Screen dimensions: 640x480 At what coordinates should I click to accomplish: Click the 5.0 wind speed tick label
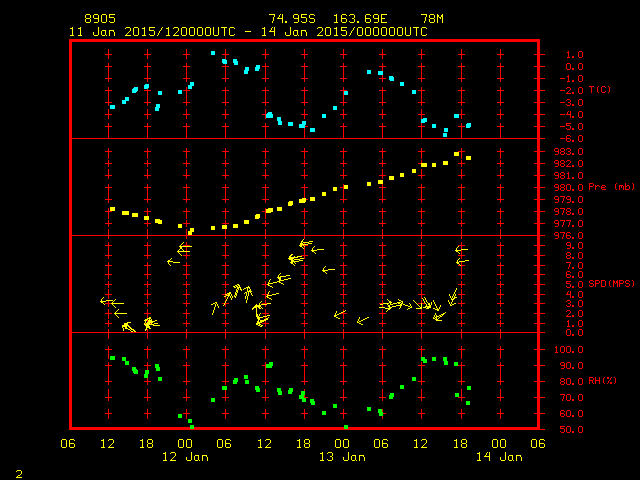coord(574,285)
